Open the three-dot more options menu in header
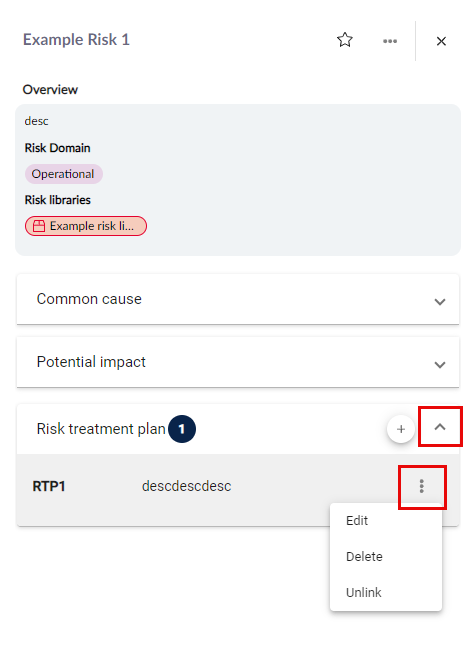Viewport: 475px width, 650px height. click(x=390, y=41)
